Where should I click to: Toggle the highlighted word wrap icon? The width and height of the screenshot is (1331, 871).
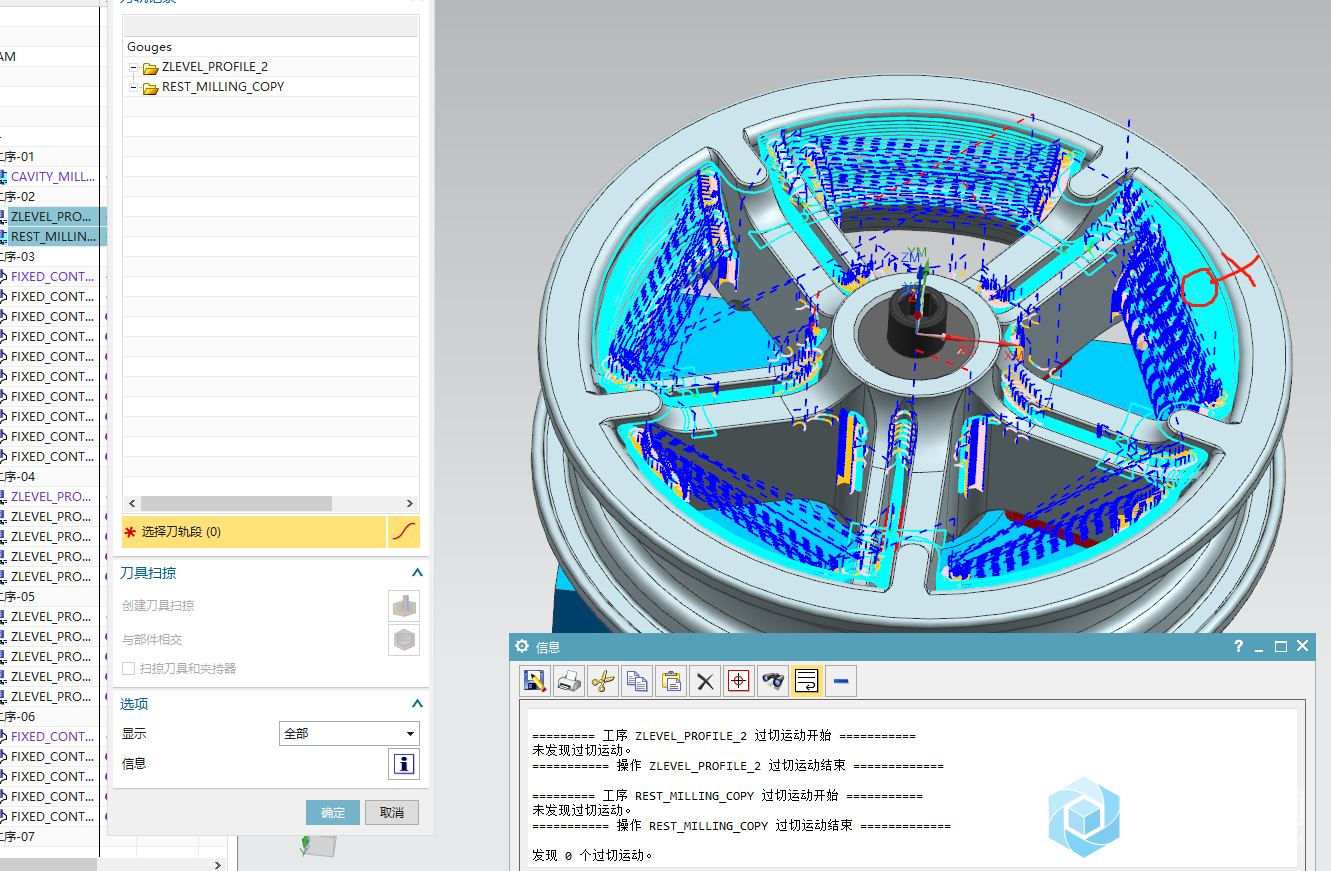point(807,681)
